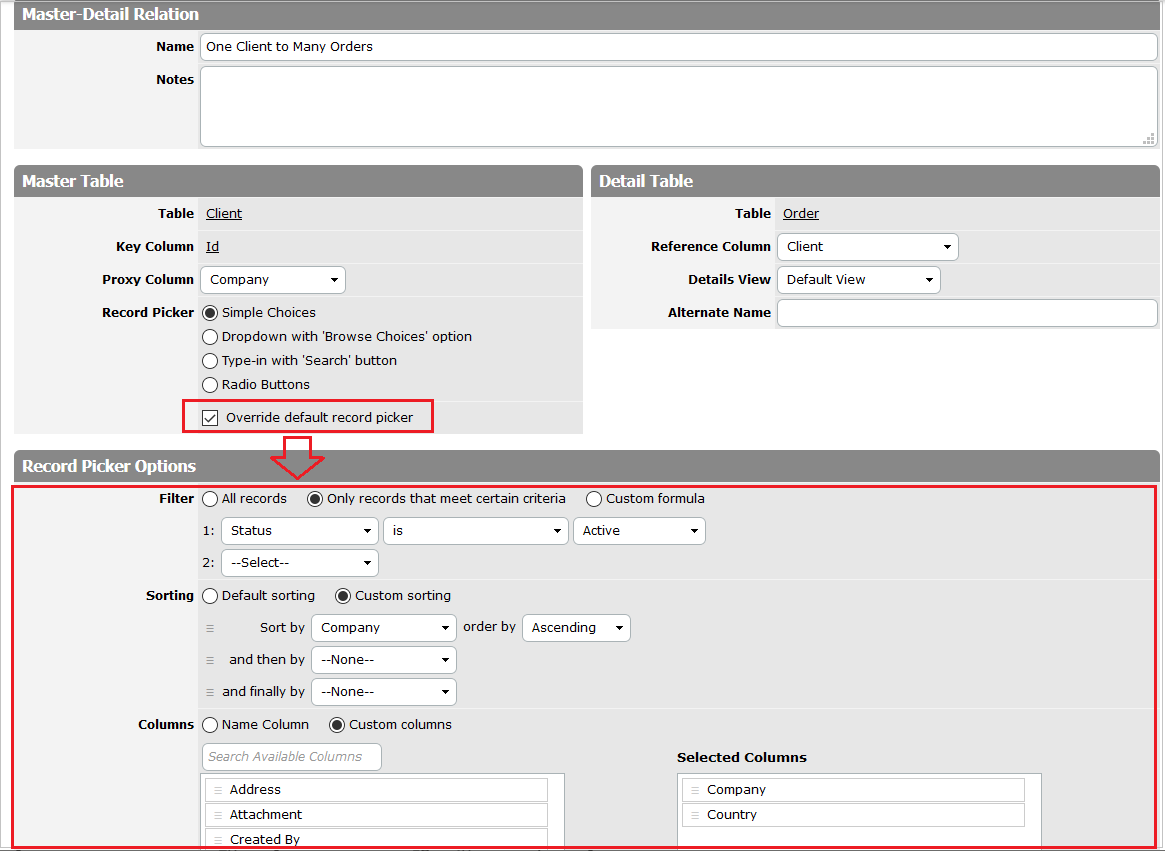Click the drag handle on selected Company column

click(695, 790)
